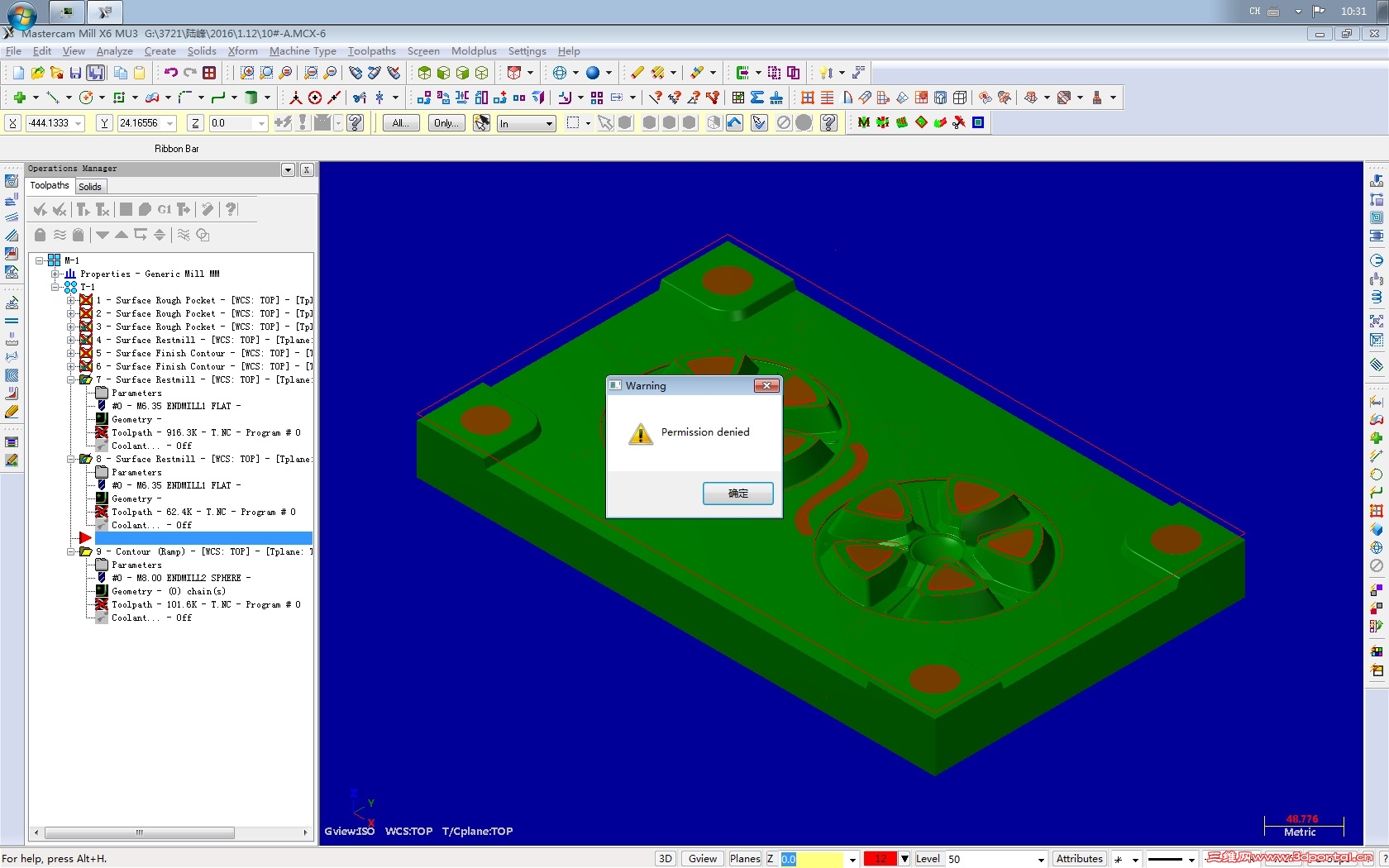Collapse operation 9 Contour (Ramp)

71,551
